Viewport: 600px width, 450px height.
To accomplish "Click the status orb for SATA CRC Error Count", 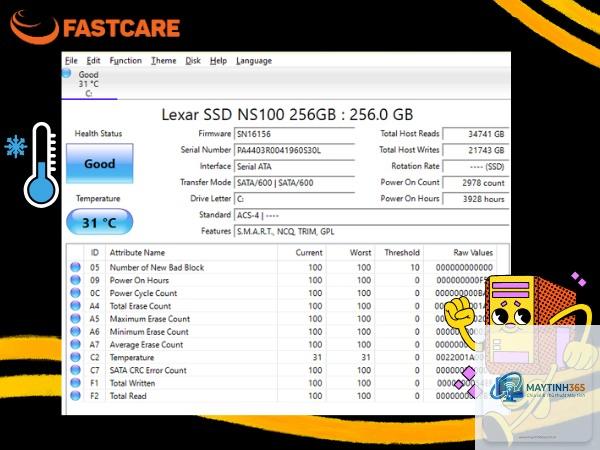I will (75, 370).
